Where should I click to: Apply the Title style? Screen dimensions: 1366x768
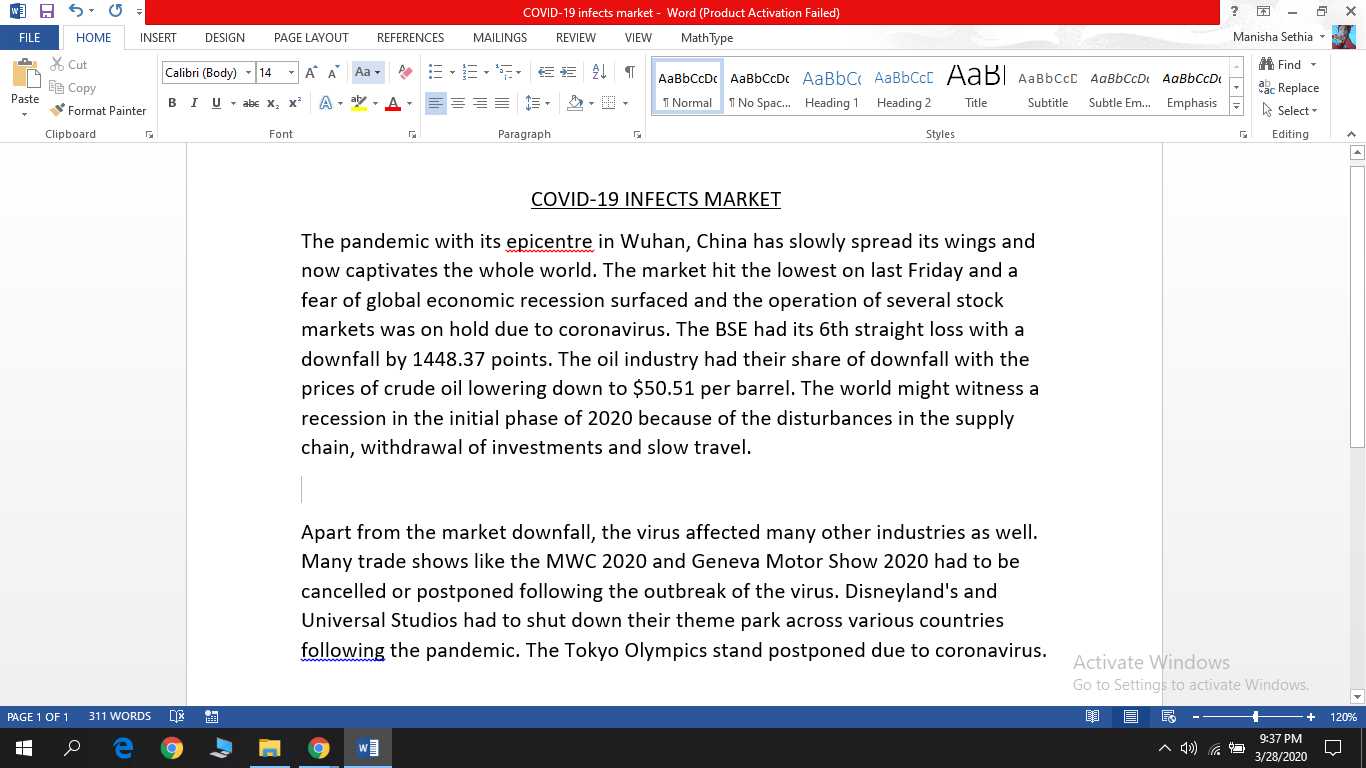(x=976, y=88)
